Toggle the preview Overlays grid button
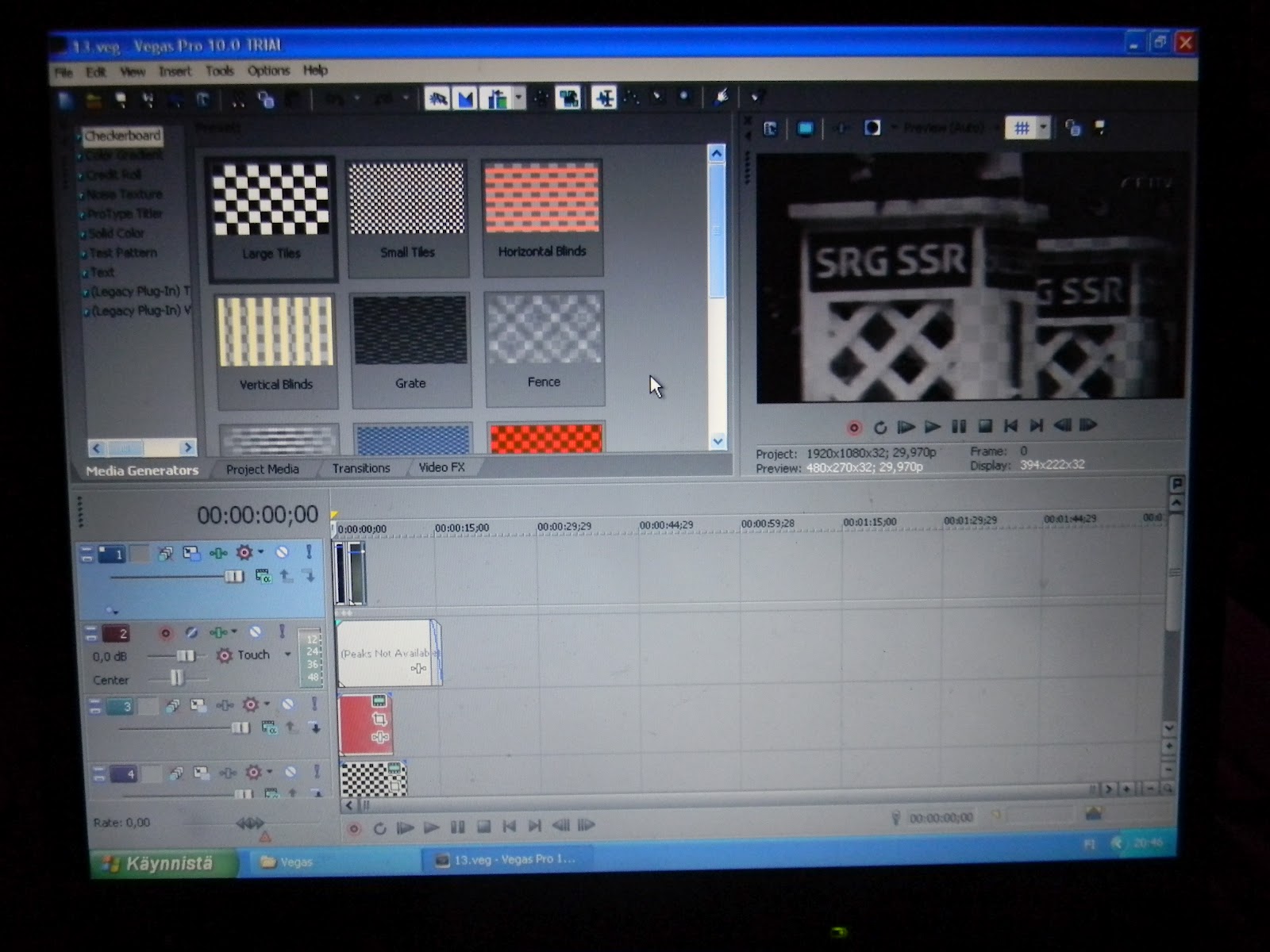 tap(1022, 128)
